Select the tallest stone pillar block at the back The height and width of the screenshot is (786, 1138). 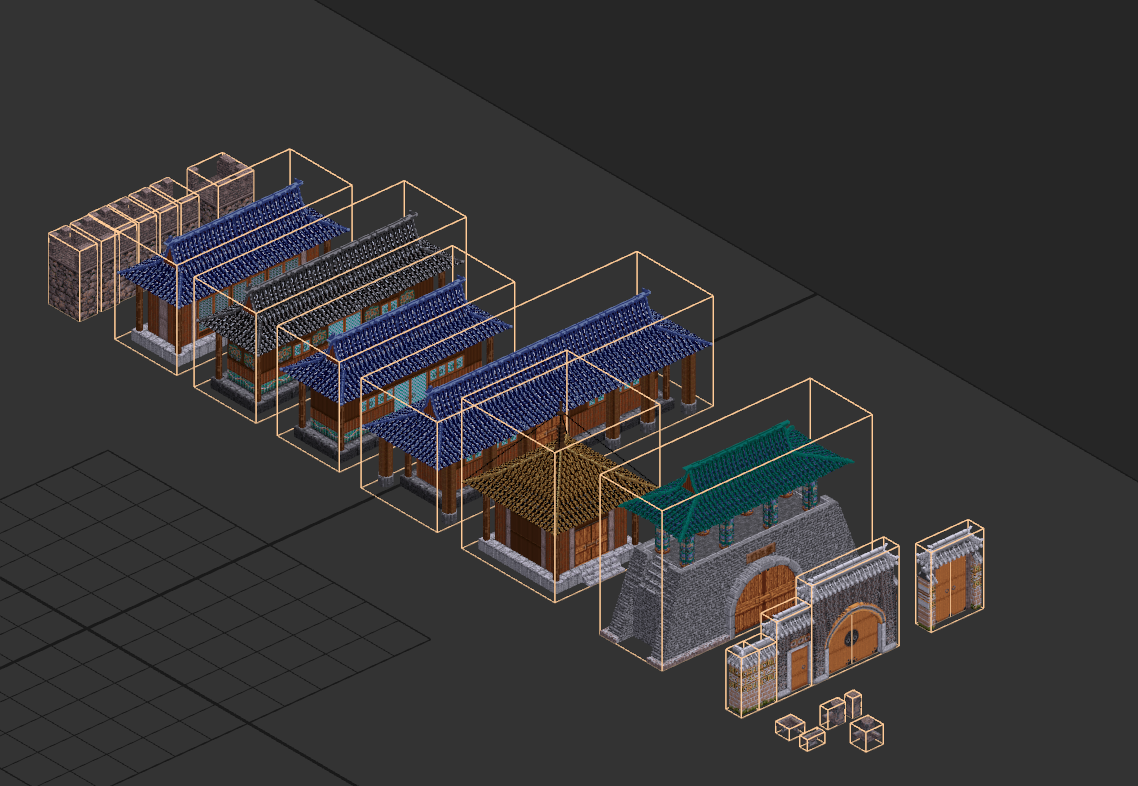coord(221,187)
